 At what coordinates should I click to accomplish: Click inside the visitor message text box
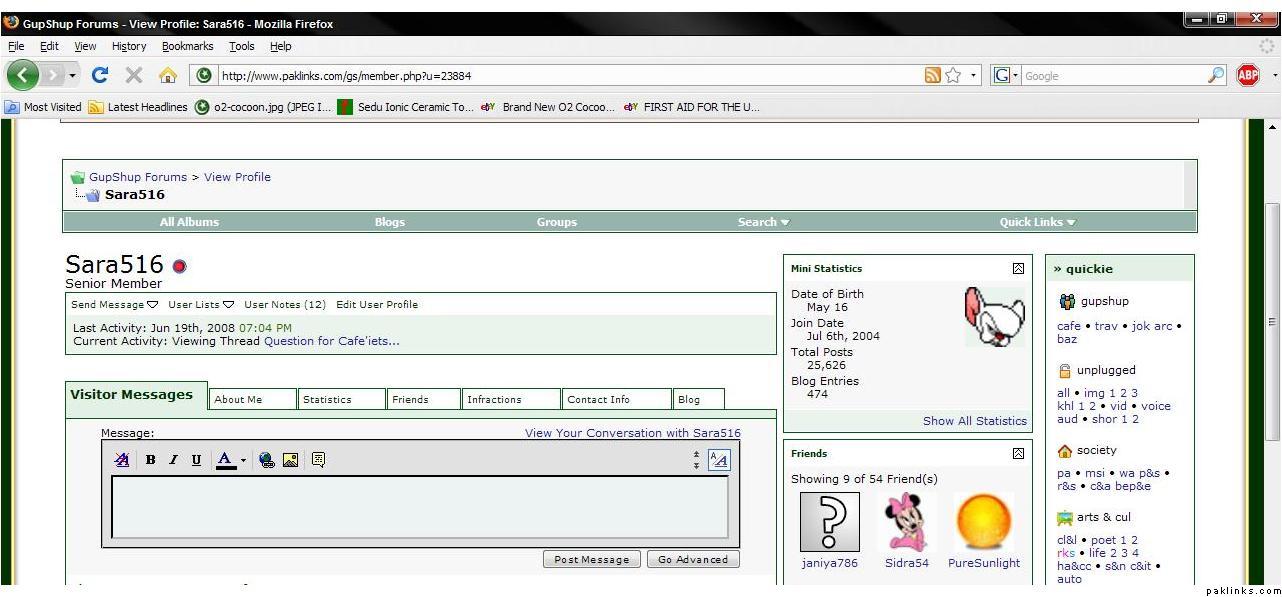420,507
